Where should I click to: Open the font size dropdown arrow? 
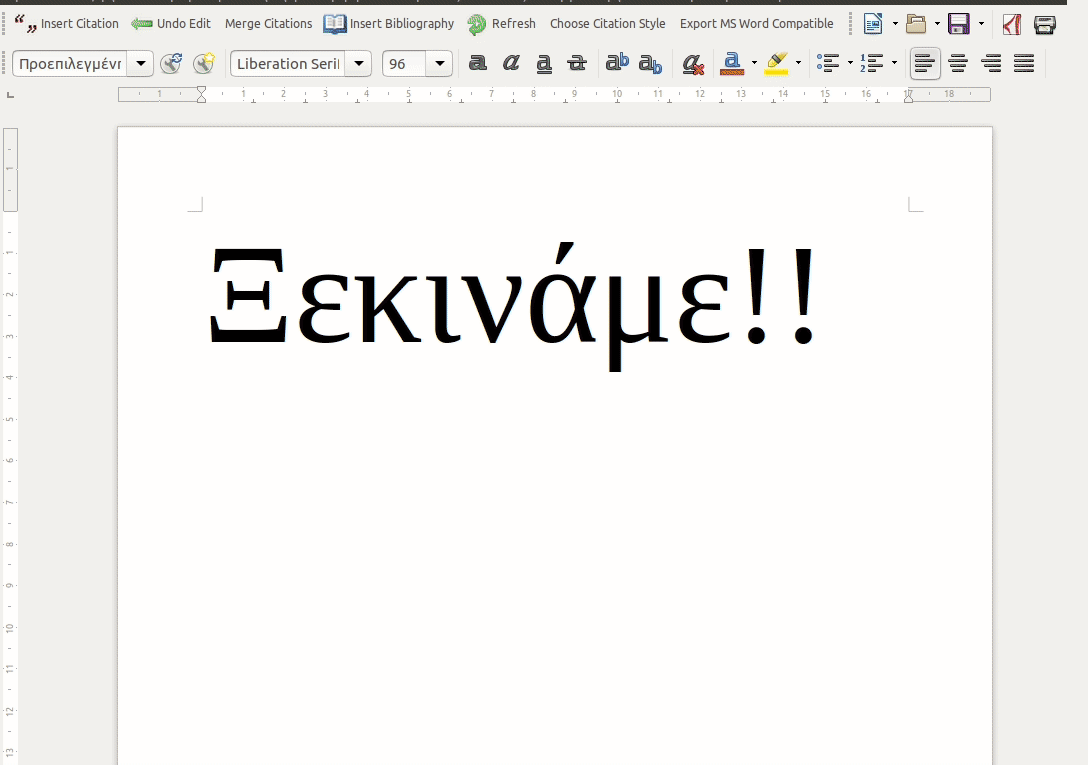coord(439,64)
